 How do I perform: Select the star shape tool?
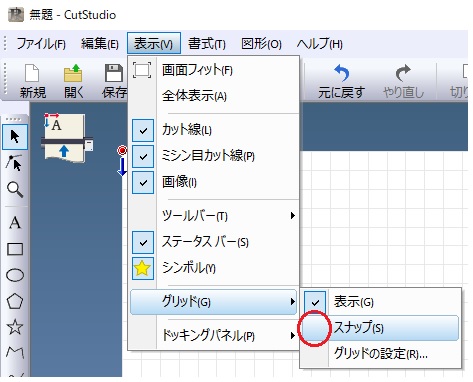pos(15,327)
